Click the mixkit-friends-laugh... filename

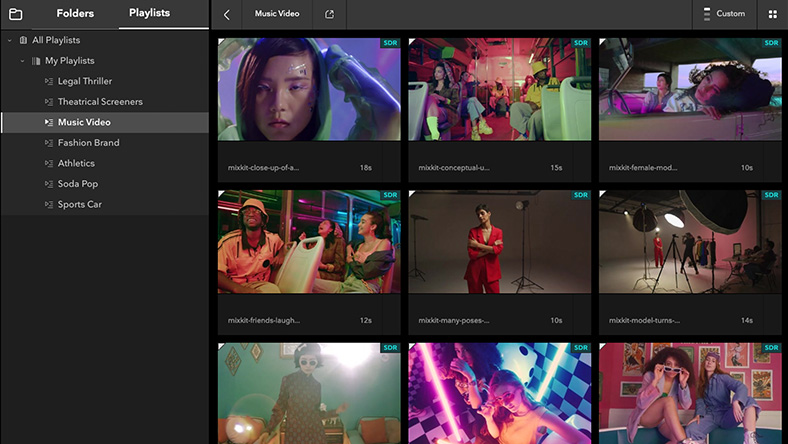point(264,320)
